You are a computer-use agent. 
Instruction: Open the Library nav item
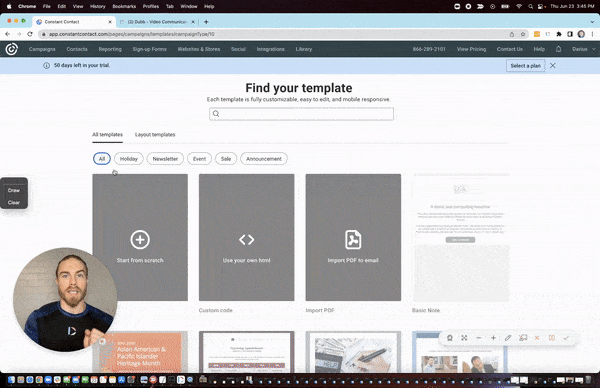[x=304, y=49]
